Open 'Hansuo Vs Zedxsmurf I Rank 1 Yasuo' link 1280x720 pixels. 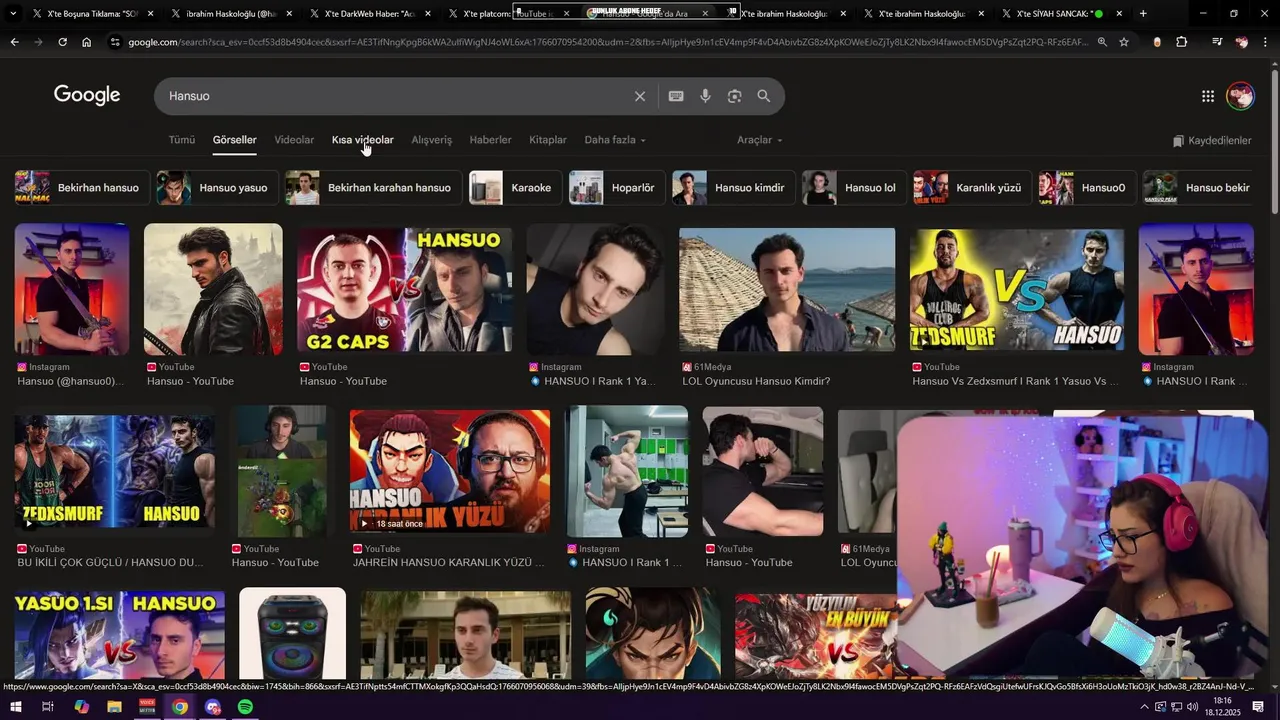coord(1016,381)
